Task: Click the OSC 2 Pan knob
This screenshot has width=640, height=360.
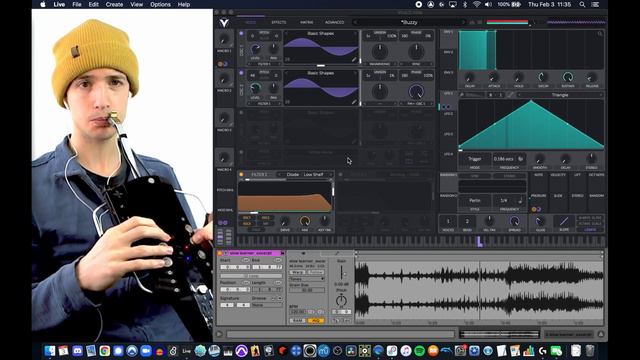Action: (273, 88)
